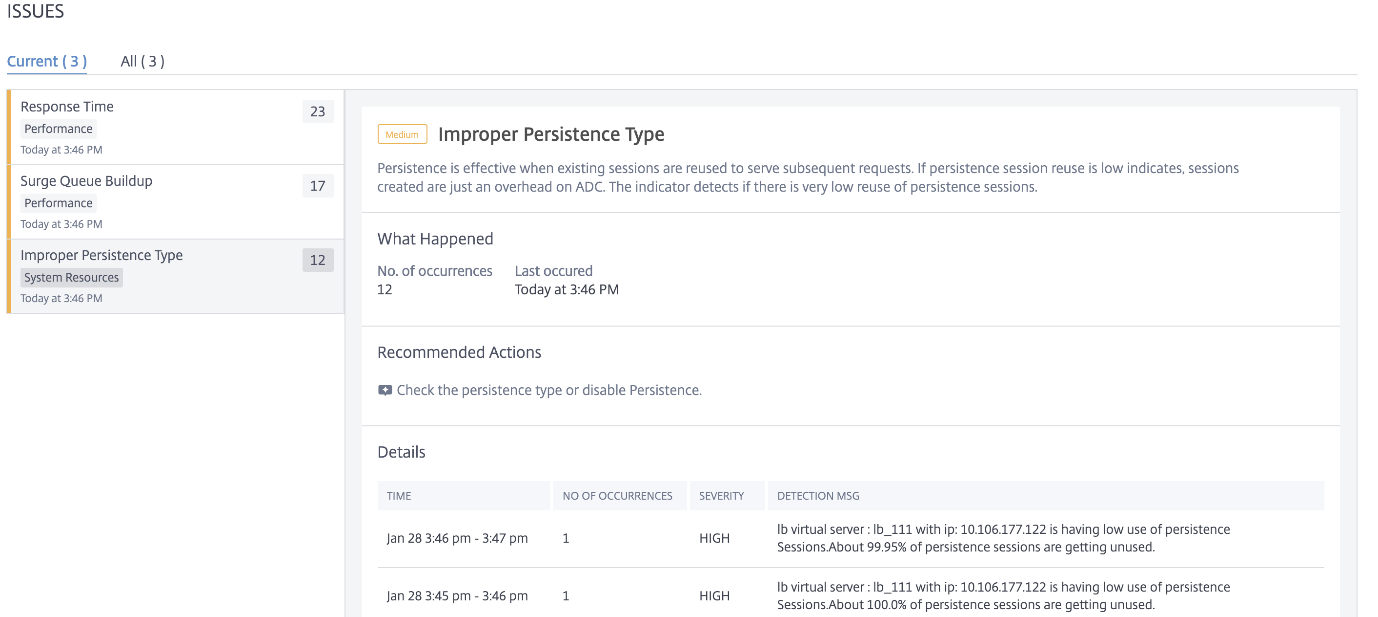Click the Performance tag under Surge Queue Buildup

[x=59, y=203]
